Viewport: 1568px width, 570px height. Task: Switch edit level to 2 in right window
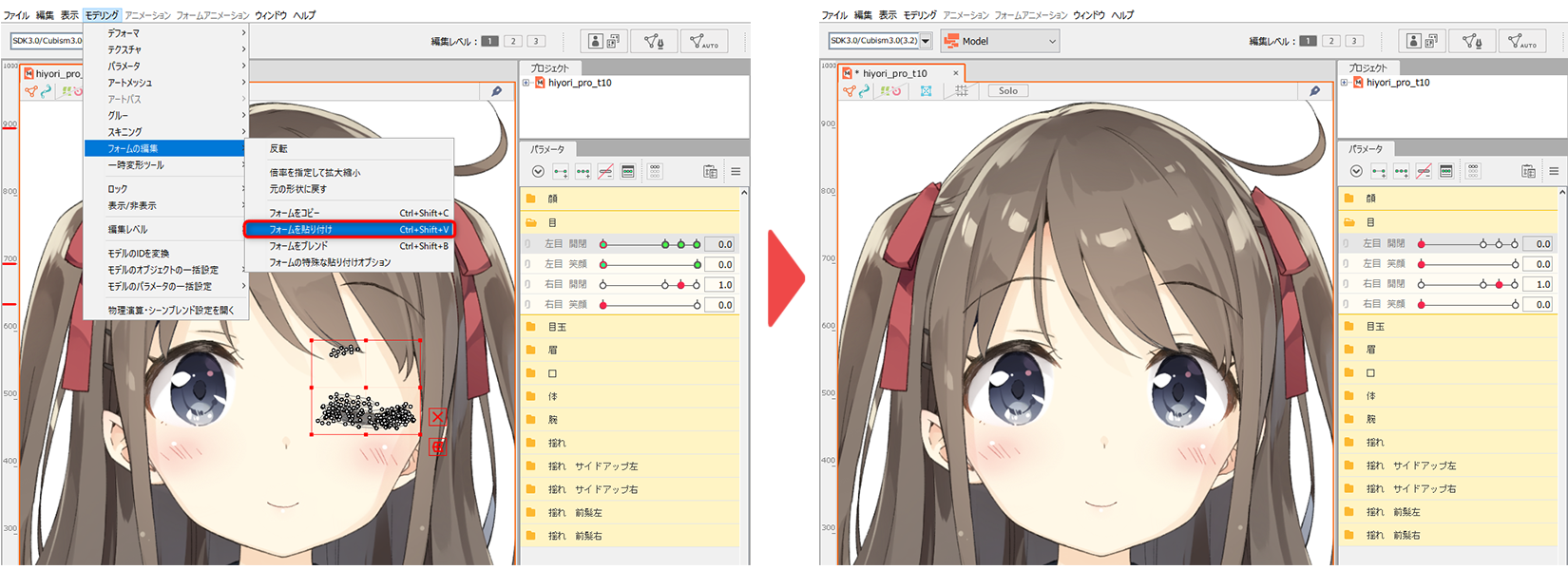(1331, 41)
